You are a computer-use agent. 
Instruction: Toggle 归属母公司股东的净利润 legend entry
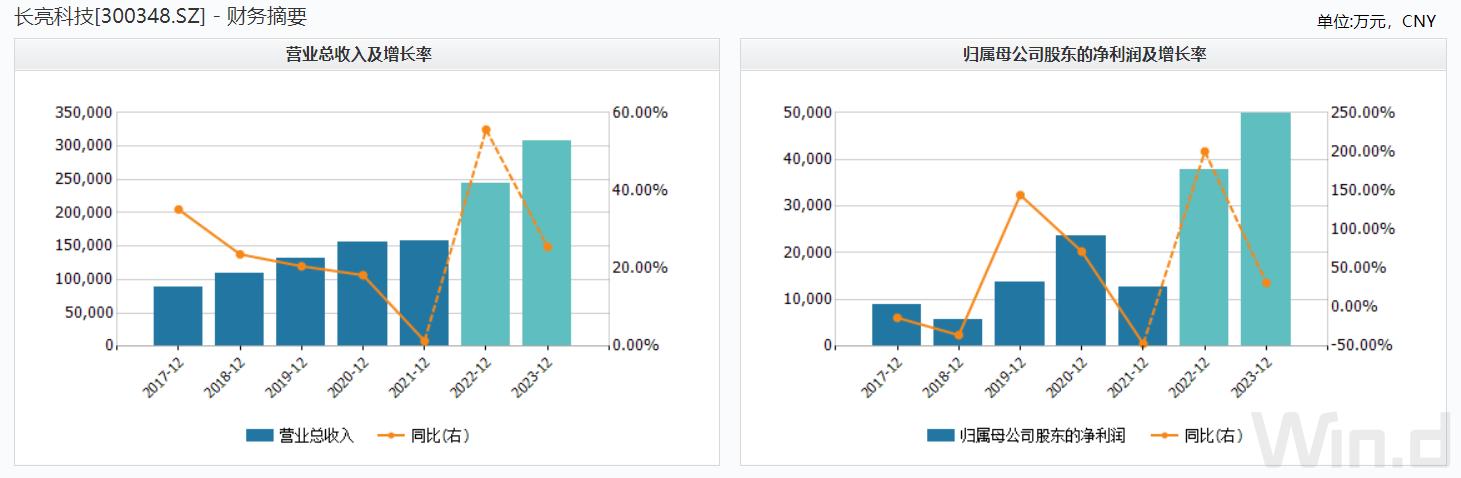click(x=1027, y=435)
